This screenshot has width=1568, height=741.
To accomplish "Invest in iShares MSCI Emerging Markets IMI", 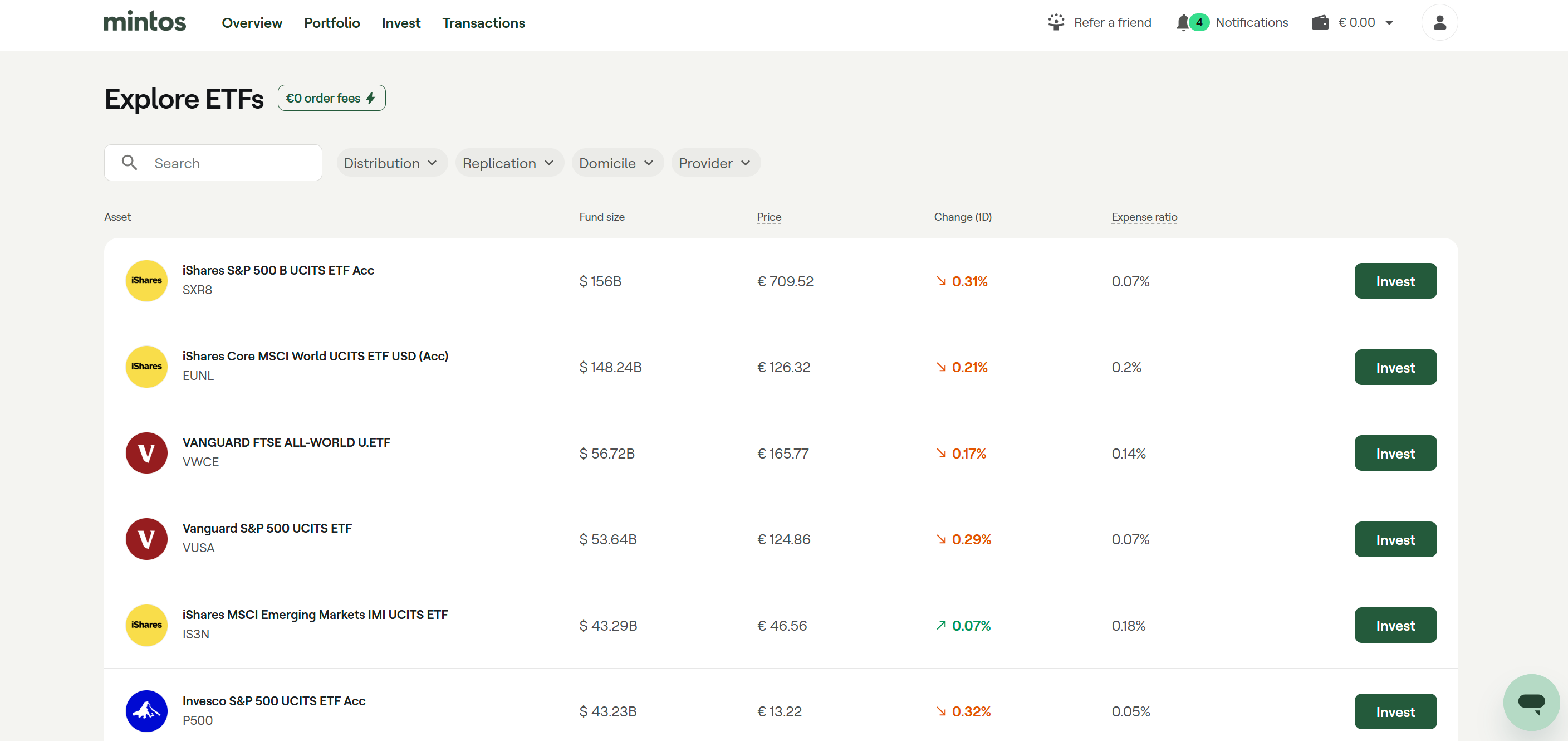I will [1395, 625].
